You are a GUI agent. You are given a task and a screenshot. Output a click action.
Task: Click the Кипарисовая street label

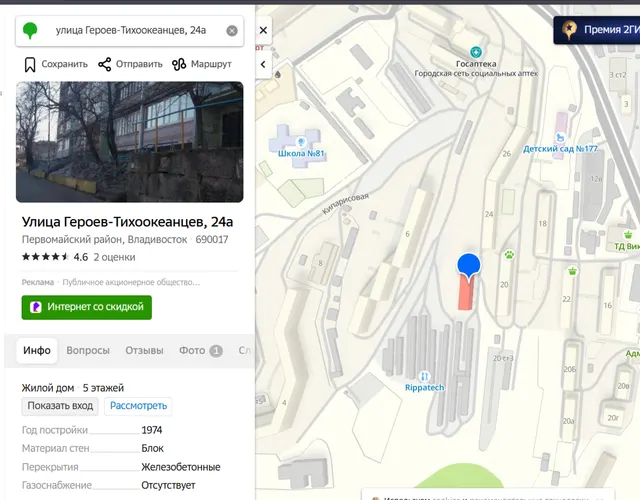(x=345, y=202)
